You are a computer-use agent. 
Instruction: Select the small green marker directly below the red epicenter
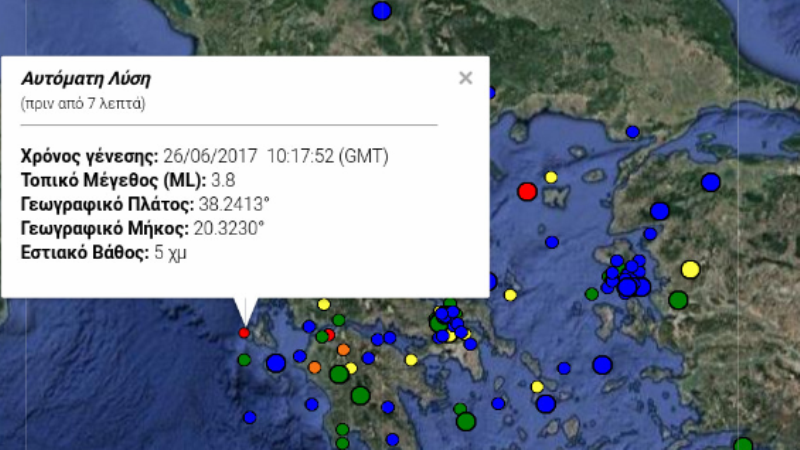point(244,359)
